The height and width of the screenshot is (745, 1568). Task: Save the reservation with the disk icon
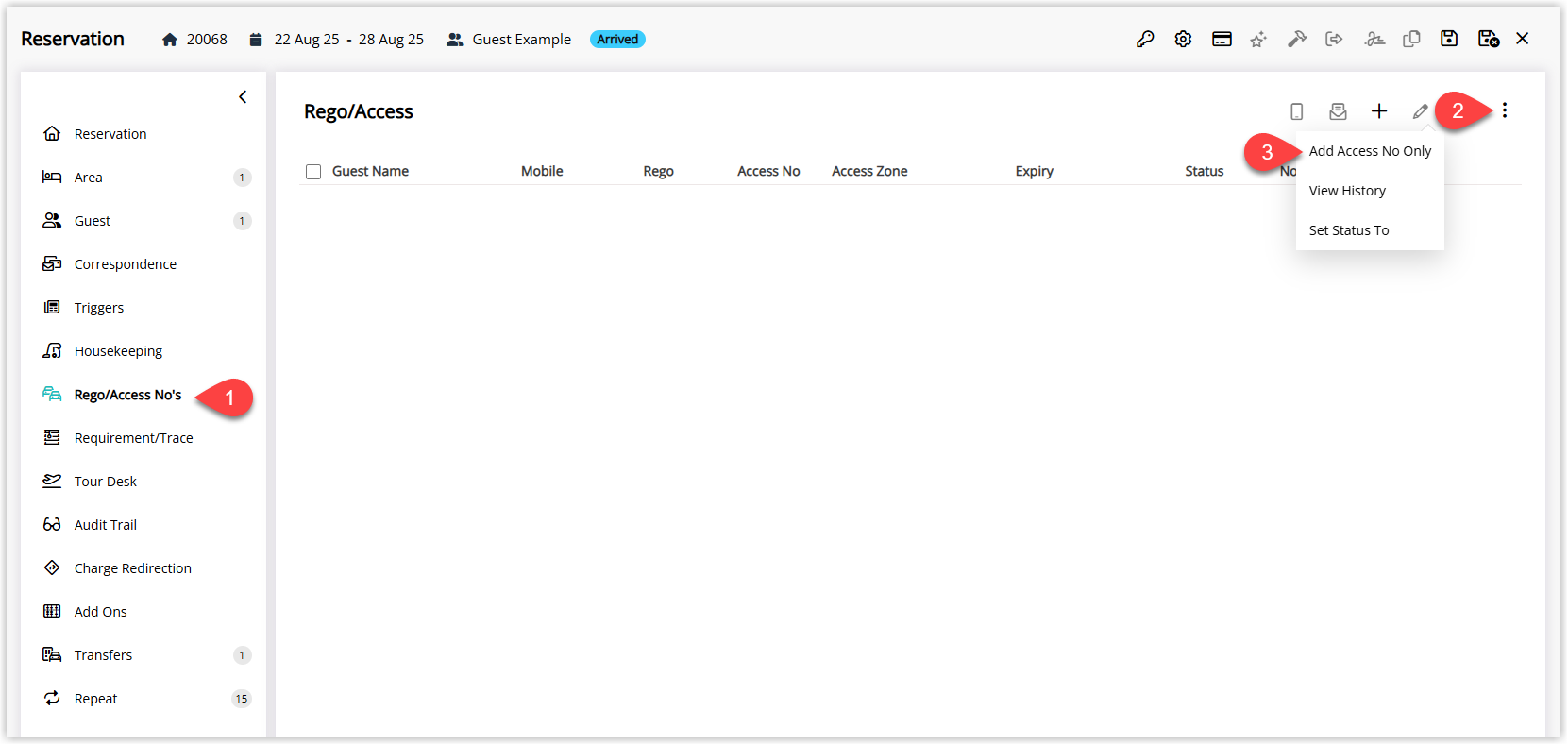1449,39
